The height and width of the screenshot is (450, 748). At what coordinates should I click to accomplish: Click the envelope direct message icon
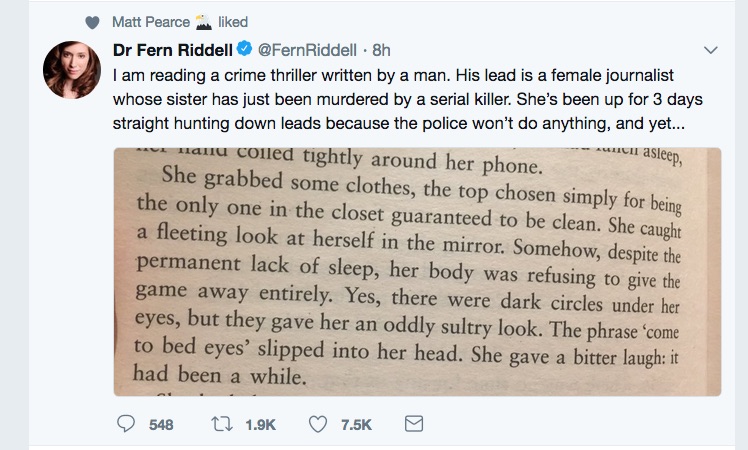point(413,424)
